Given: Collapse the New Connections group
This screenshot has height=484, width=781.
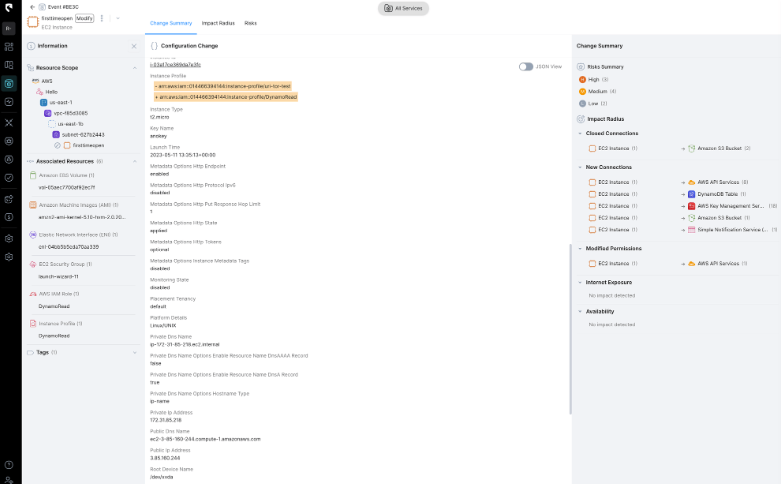Looking at the screenshot, I should coord(579,167).
